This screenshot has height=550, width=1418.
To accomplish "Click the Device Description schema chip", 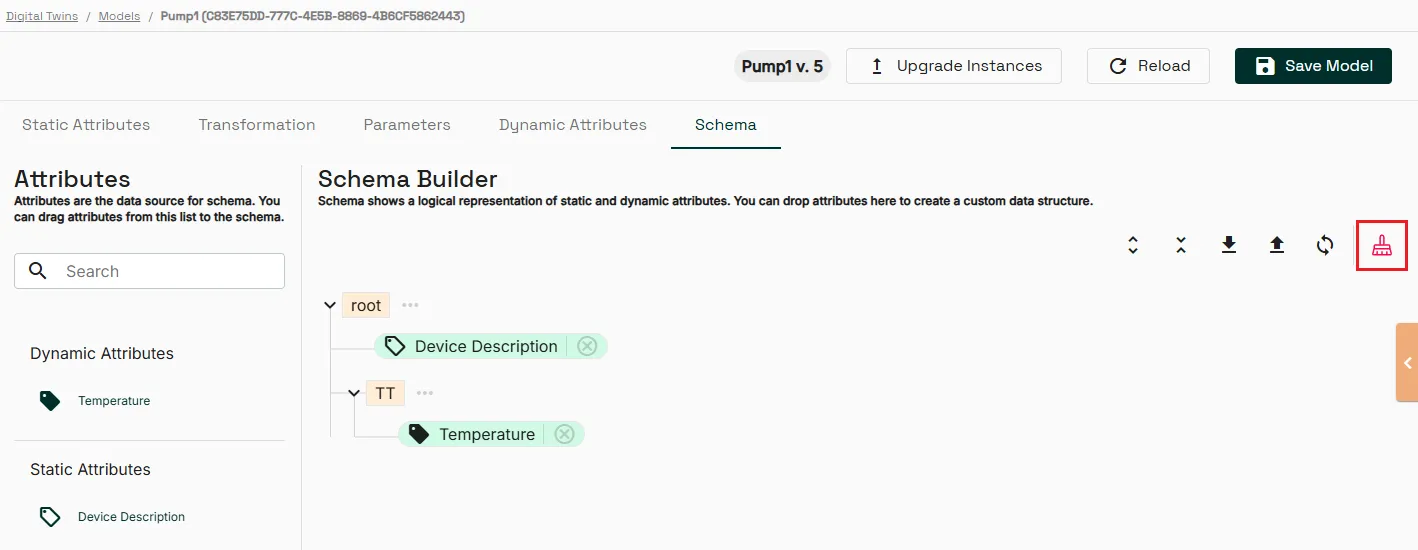I will [x=491, y=346].
